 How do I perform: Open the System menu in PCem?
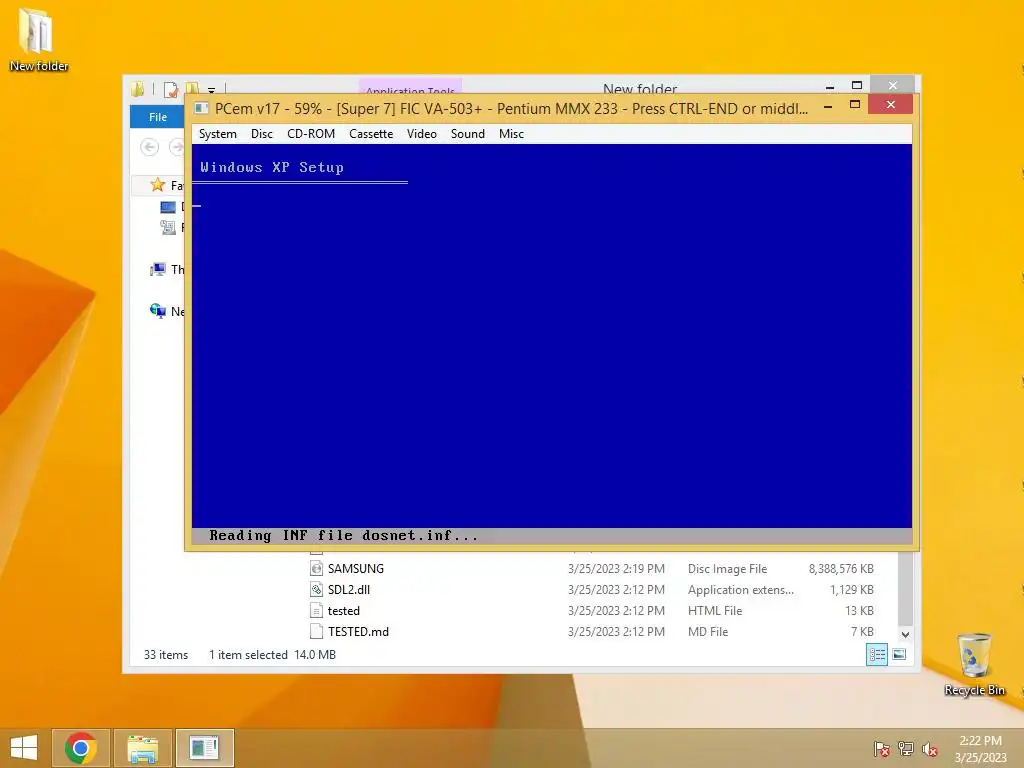[217, 134]
